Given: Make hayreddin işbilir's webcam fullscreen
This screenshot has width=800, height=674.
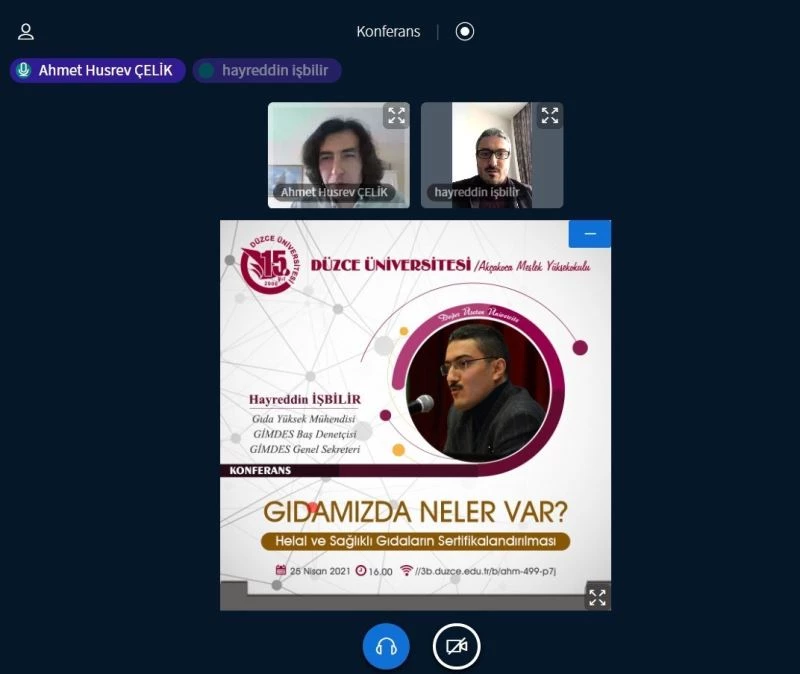Looking at the screenshot, I should (x=549, y=116).
